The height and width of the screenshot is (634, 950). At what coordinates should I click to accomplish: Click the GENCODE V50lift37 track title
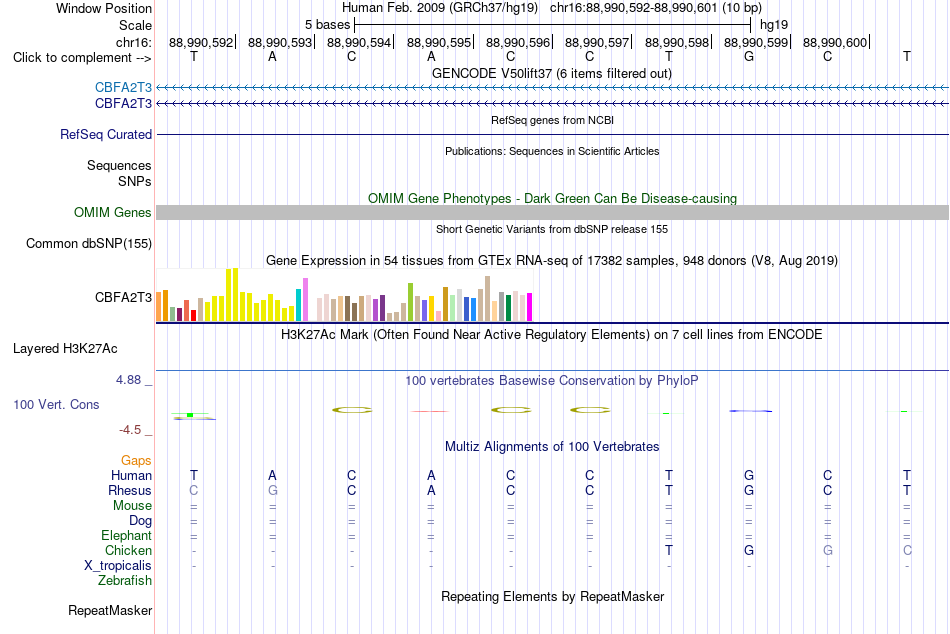[552, 73]
